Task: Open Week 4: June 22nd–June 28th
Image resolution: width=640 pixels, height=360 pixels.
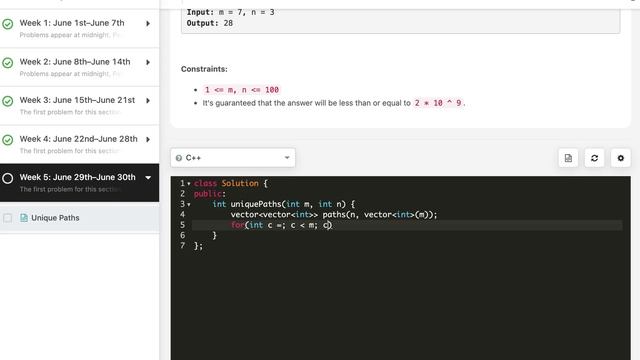Action: click(x=80, y=144)
